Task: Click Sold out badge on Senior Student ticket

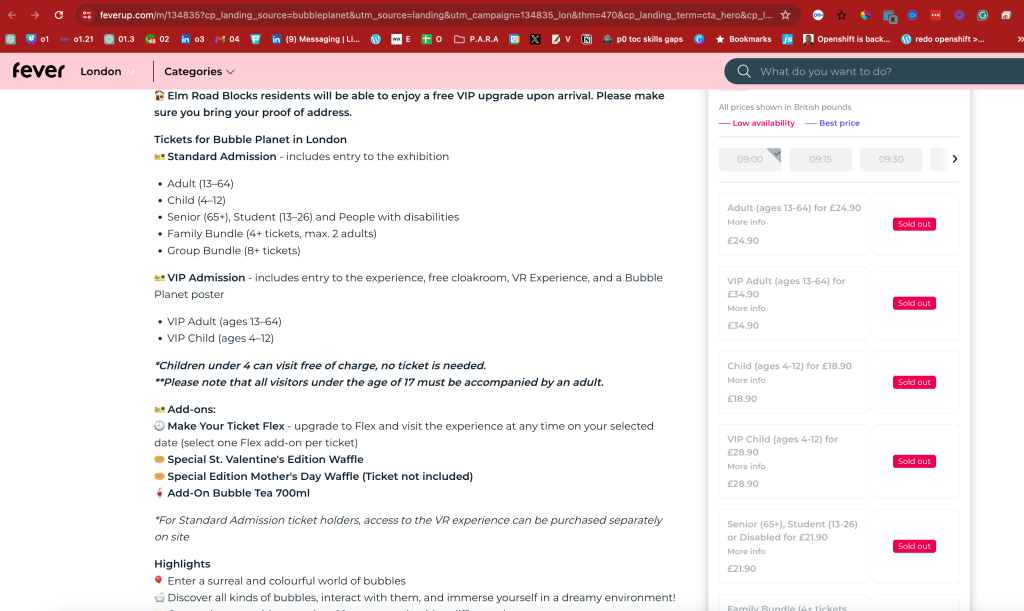Action: pos(914,546)
